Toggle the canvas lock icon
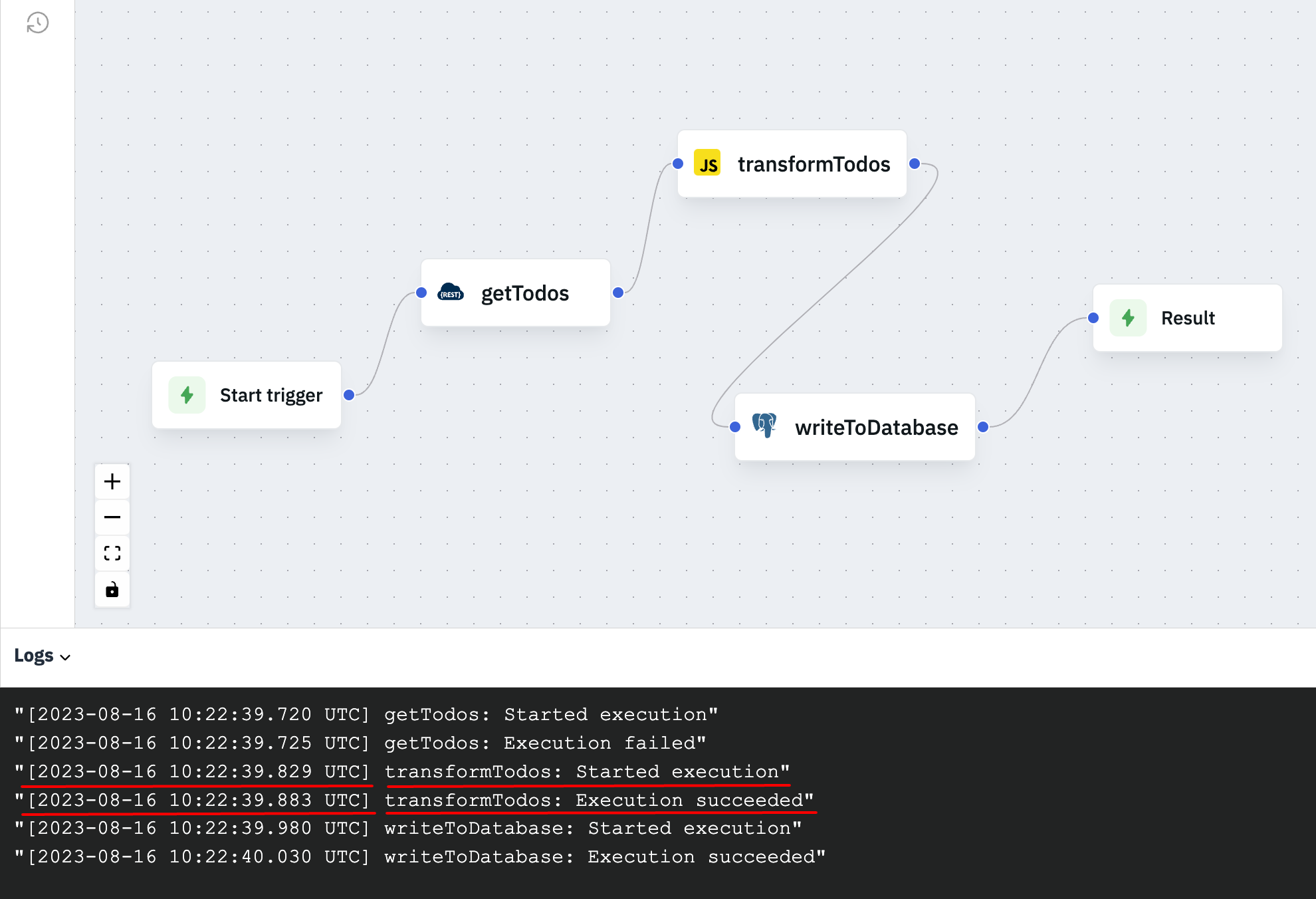 112,589
